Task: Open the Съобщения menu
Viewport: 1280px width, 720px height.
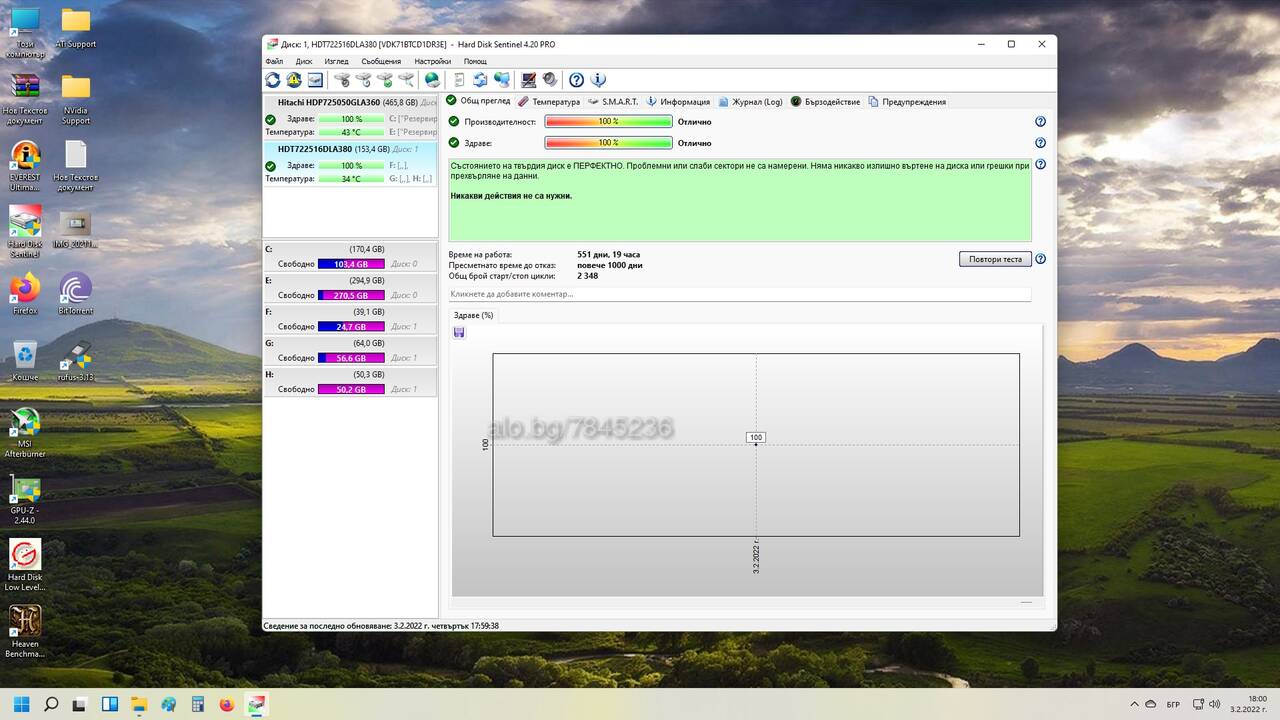Action: [x=381, y=61]
